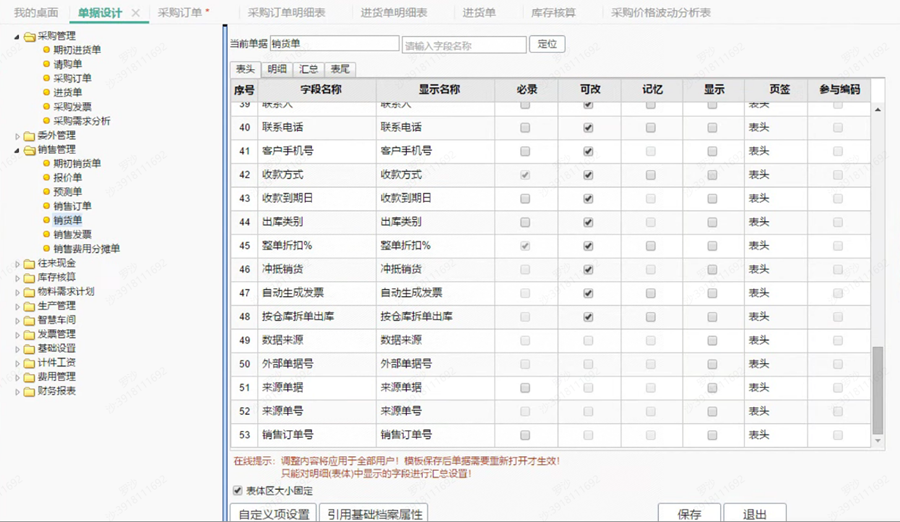
Task: Select 销售订单 in the tree
Action: coord(72,206)
